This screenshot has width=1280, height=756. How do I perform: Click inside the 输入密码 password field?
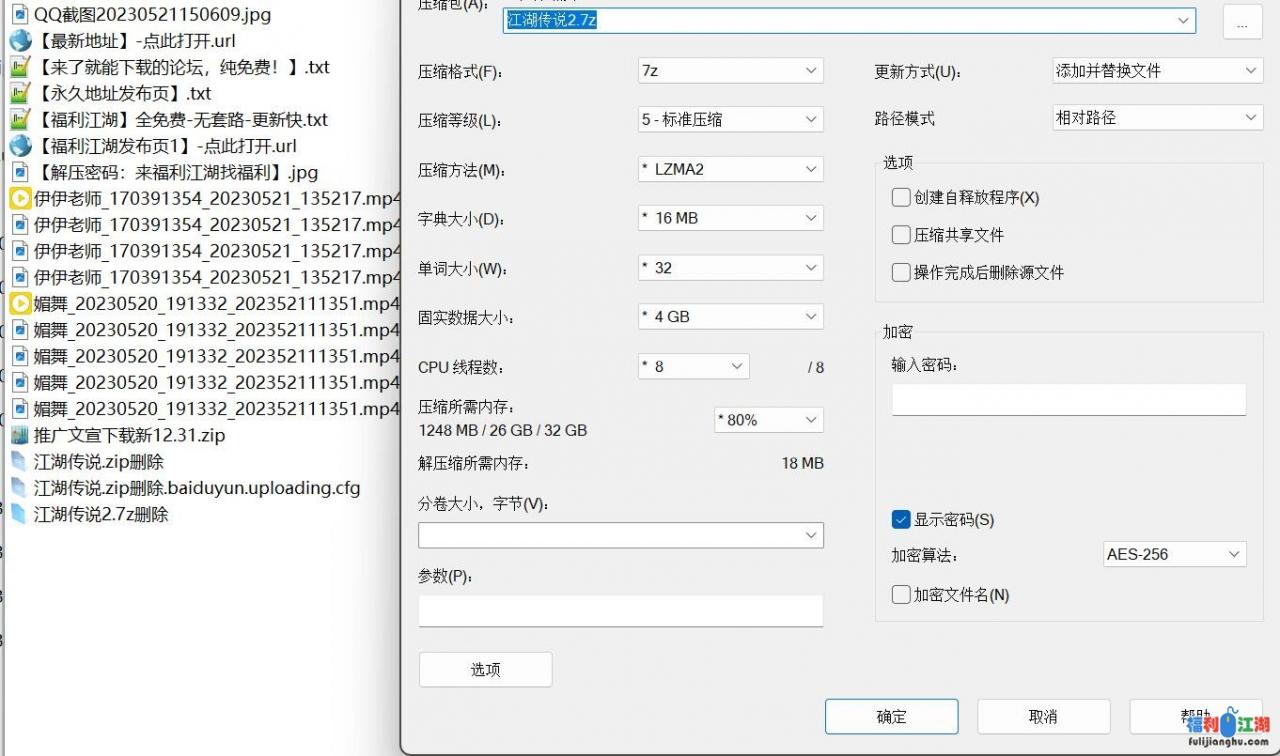pyautogui.click(x=1067, y=399)
